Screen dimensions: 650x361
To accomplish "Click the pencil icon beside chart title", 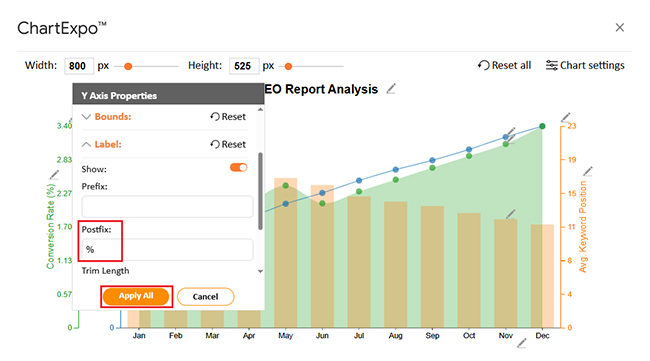I will click(x=391, y=89).
